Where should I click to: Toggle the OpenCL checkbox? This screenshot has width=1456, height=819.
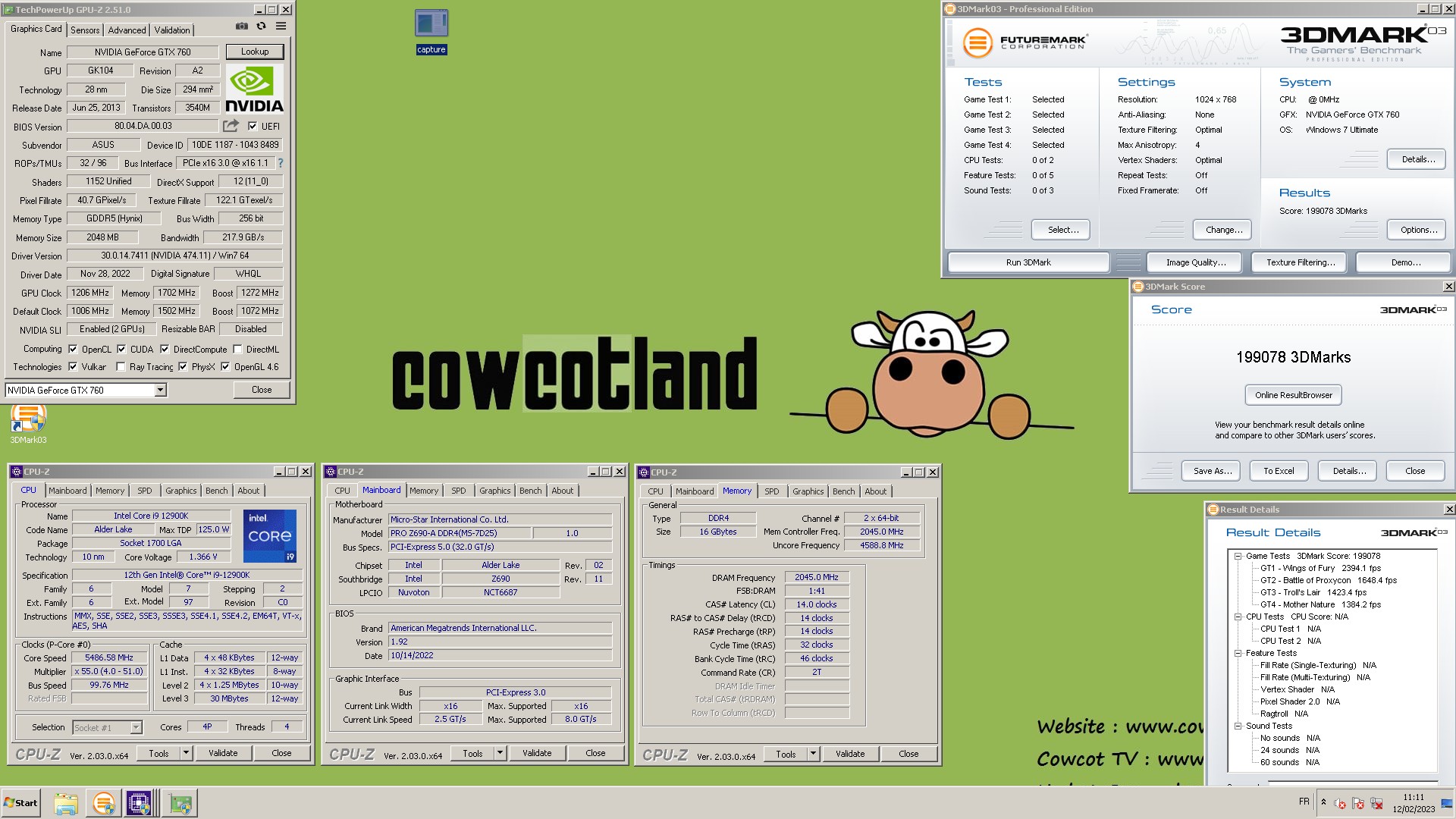coord(73,350)
